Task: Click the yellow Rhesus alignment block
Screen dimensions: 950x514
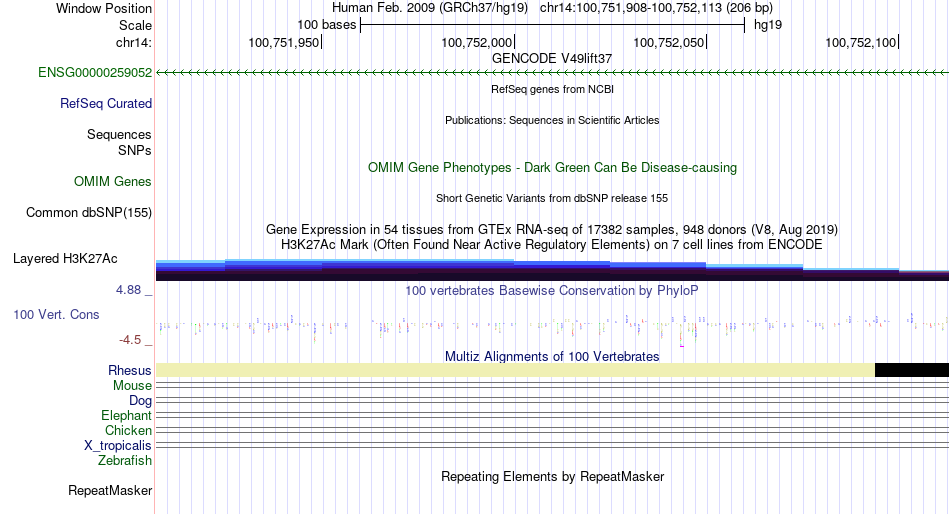Action: [x=516, y=370]
